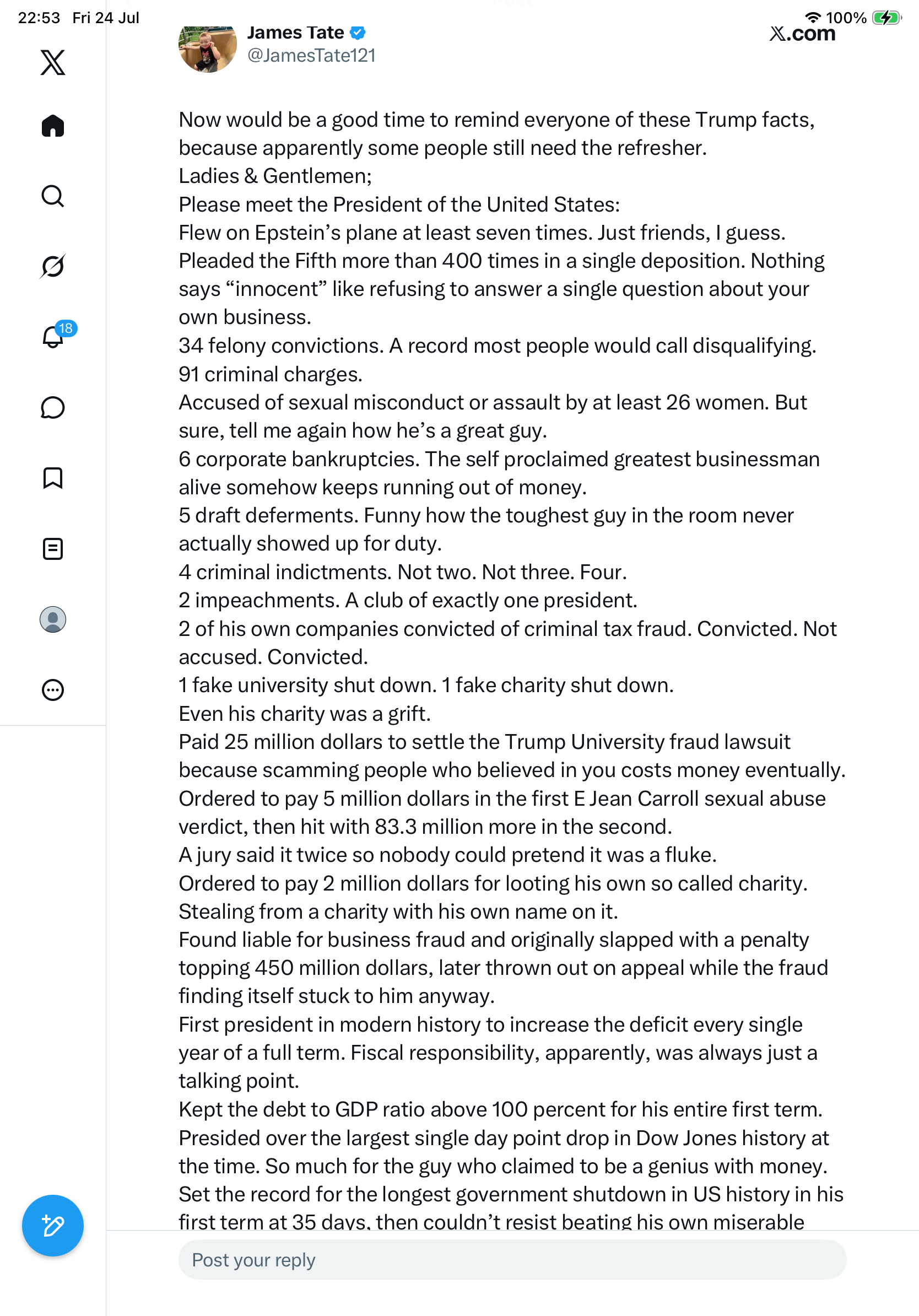Open the Search and Explore icon

(53, 196)
